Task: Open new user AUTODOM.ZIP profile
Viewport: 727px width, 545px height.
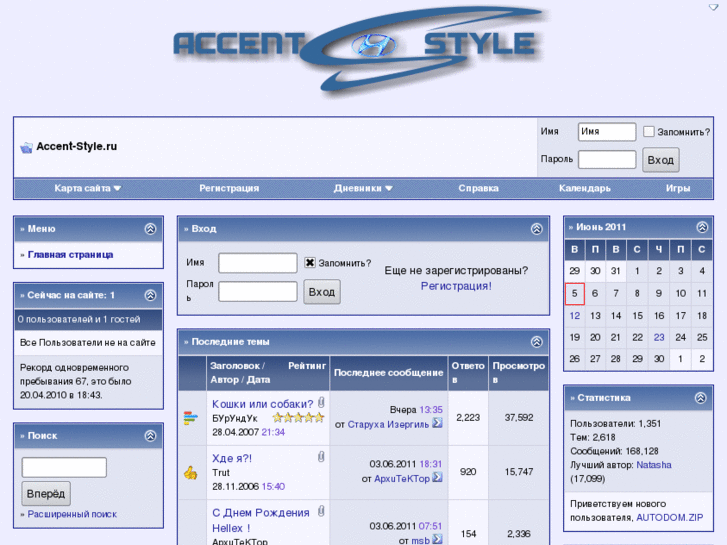Action: pyautogui.click(x=670, y=518)
